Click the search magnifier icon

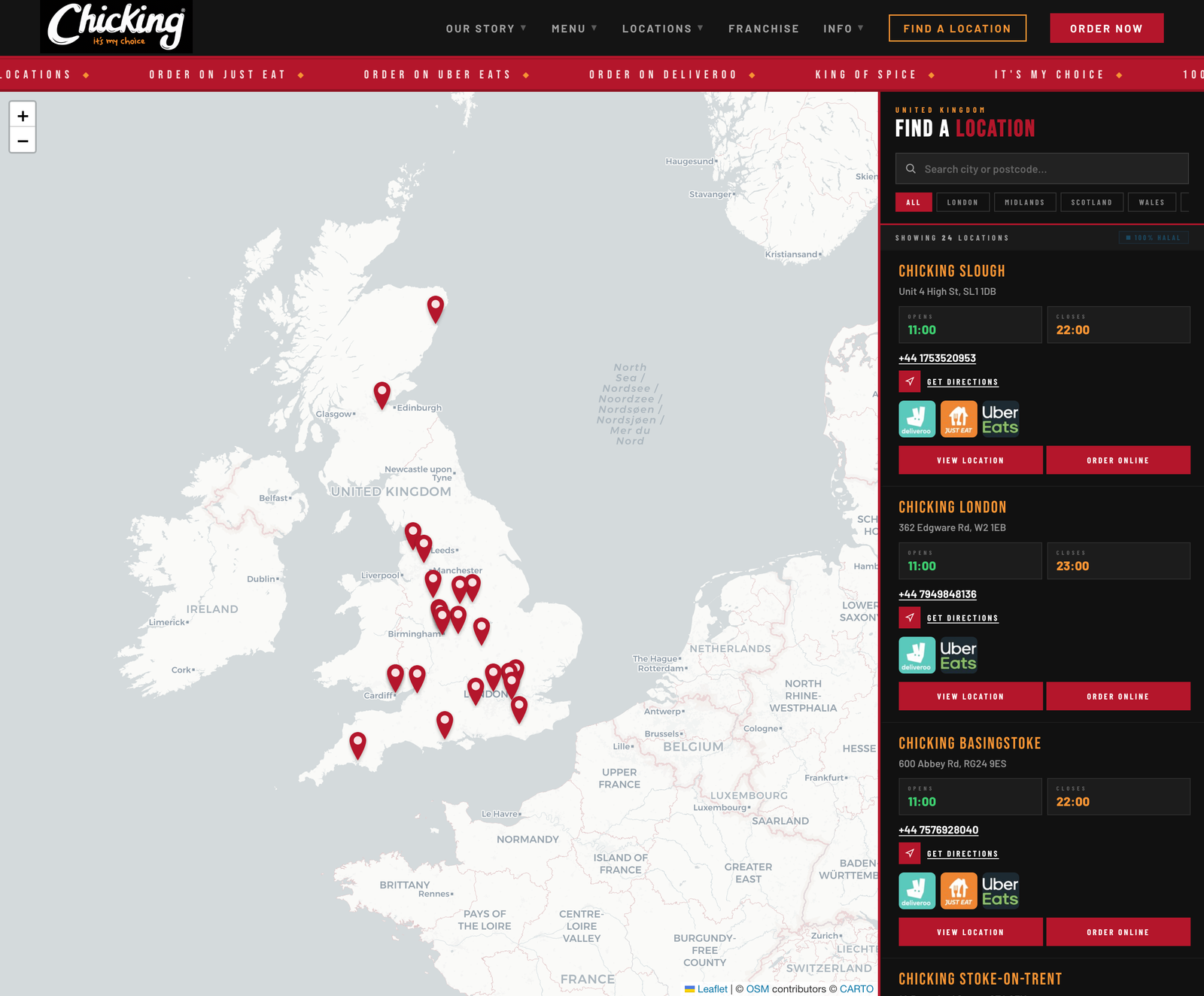click(x=911, y=169)
